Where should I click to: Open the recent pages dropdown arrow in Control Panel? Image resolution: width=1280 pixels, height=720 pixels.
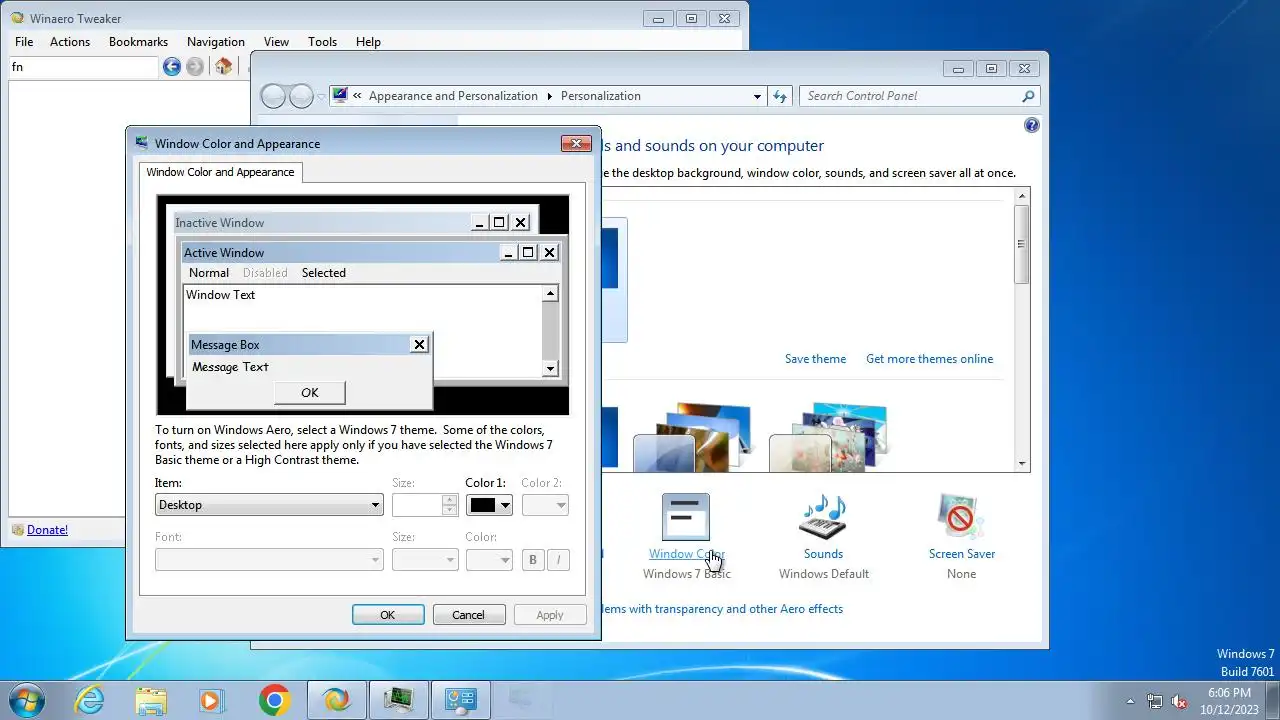321,96
